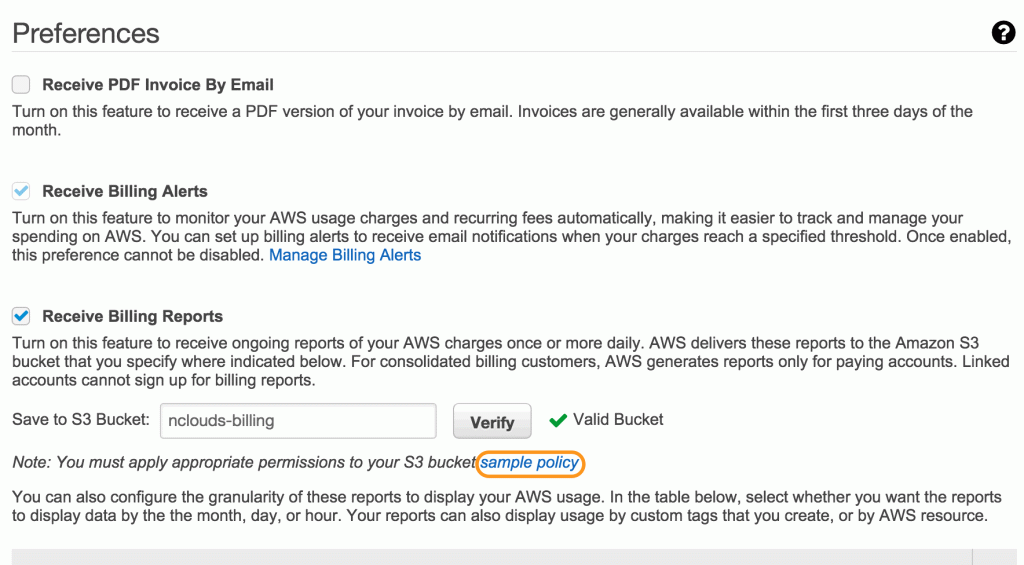Click the billing reports description paragraph
This screenshot has height=565, width=1024.
(511, 361)
